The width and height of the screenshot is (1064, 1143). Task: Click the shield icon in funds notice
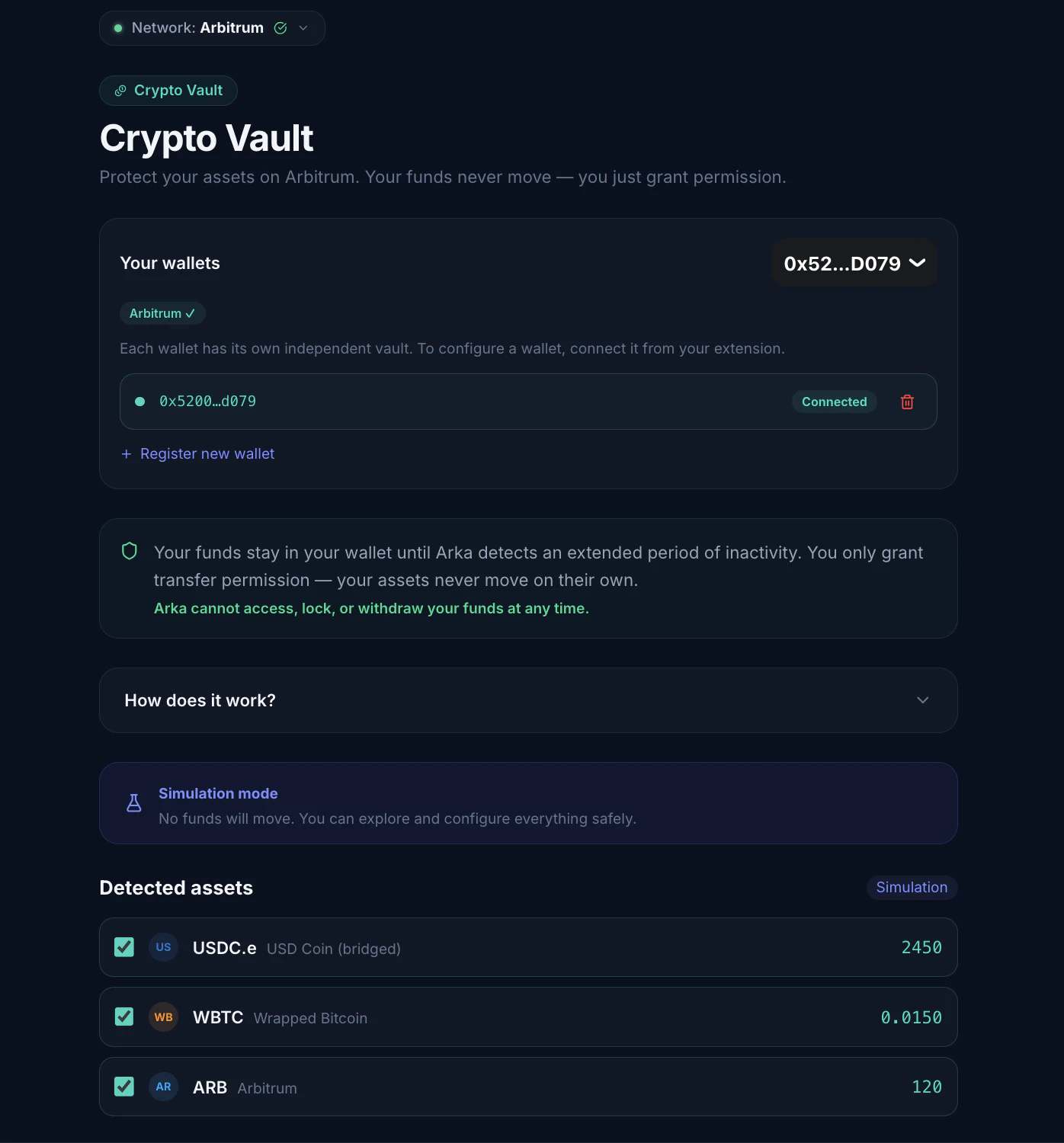tap(130, 551)
